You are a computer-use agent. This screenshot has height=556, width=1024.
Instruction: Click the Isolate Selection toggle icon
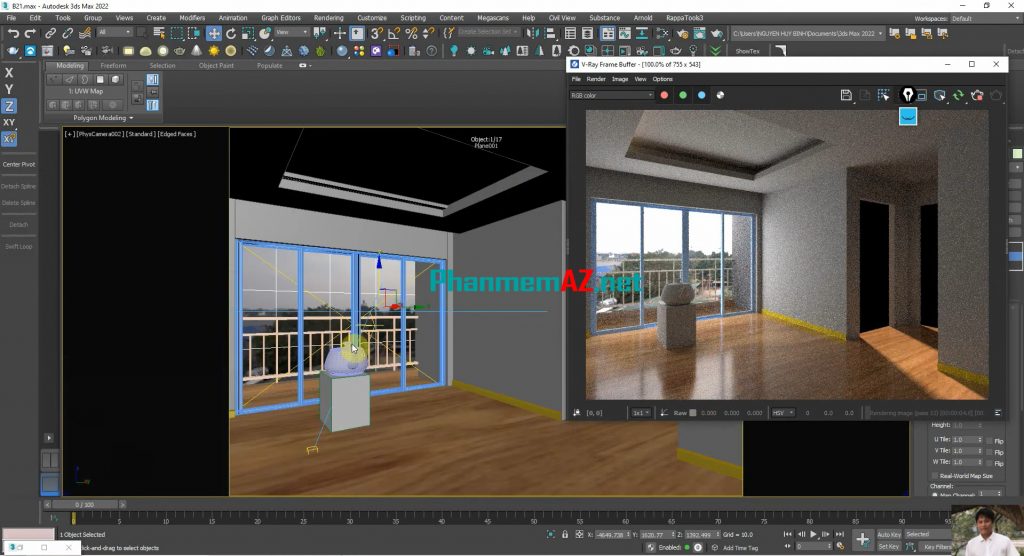551,534
